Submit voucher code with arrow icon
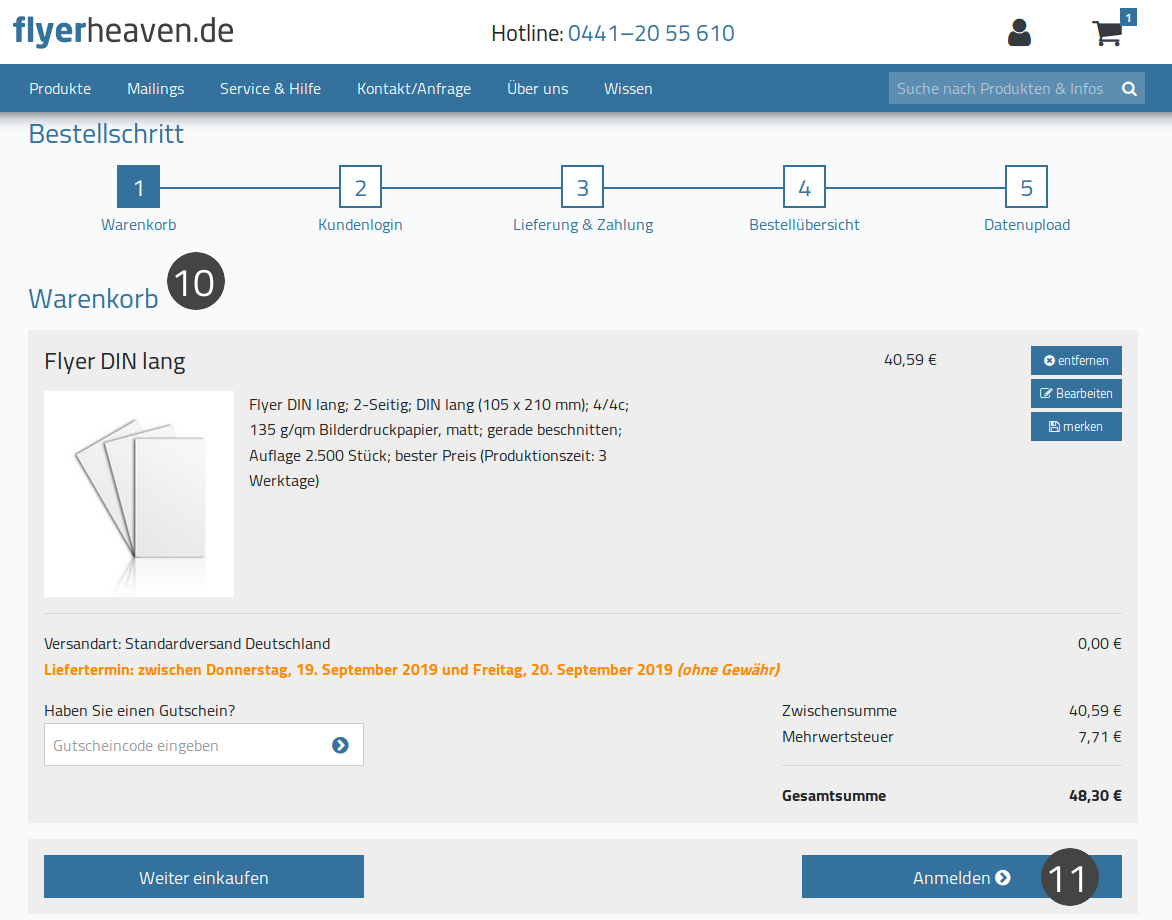The height and width of the screenshot is (920, 1172). pos(340,745)
